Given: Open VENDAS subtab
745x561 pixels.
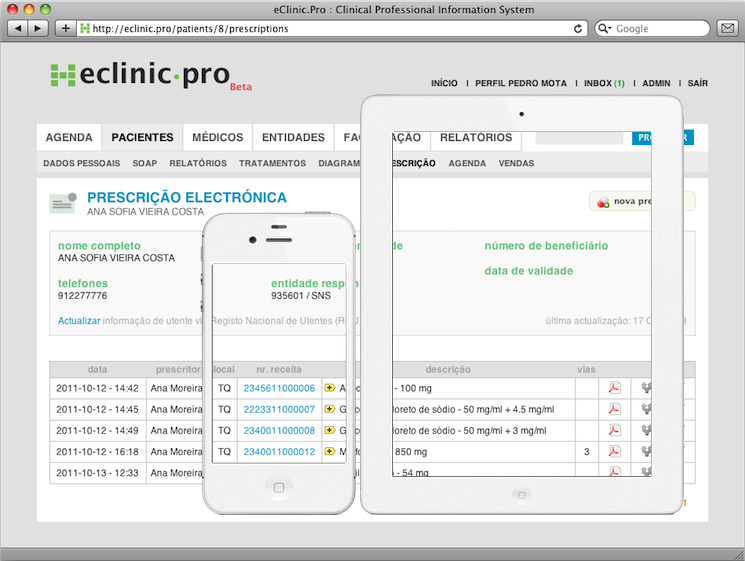Looking at the screenshot, I should click(x=516, y=163).
